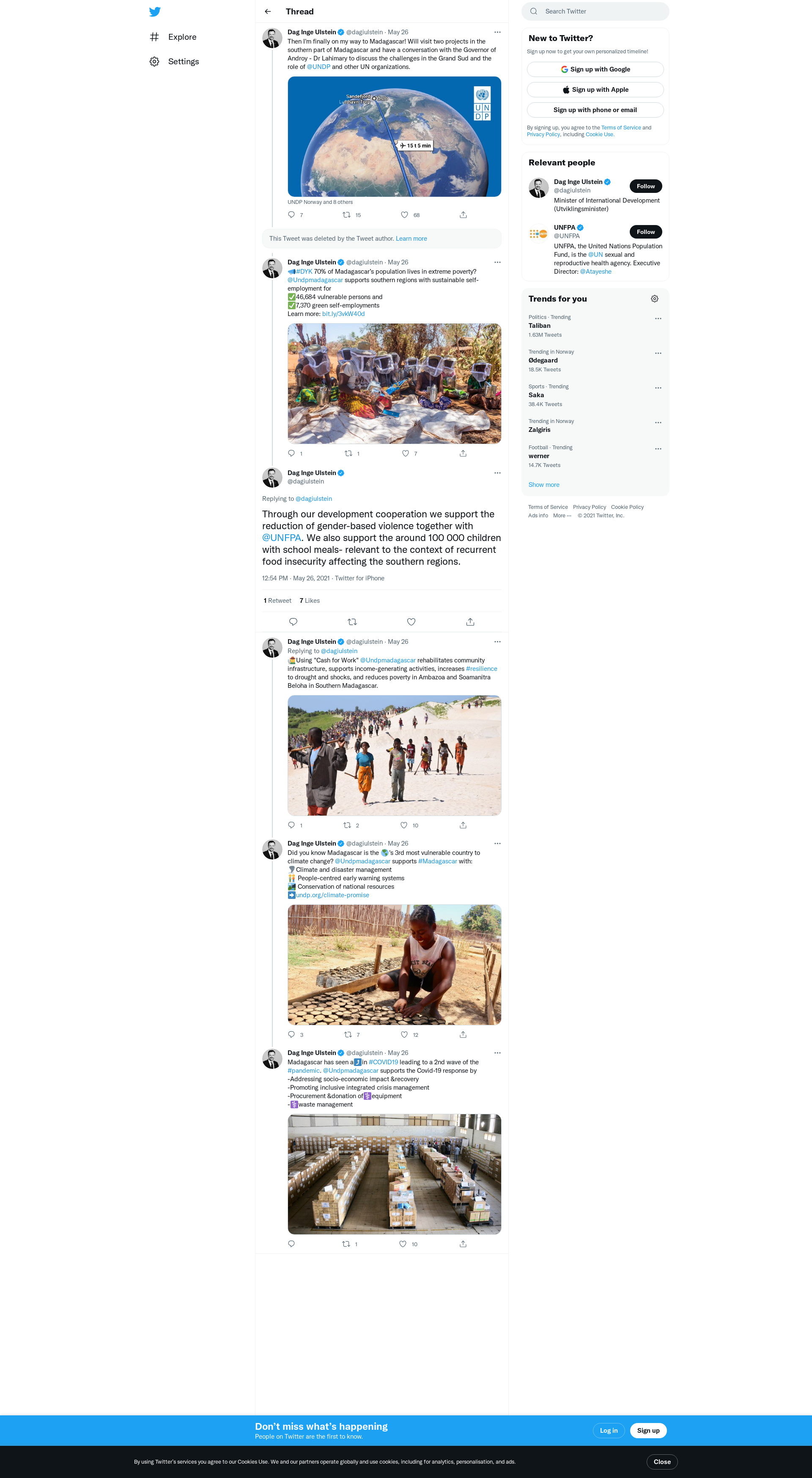The width and height of the screenshot is (812, 1478).
Task: Open the bit.ly/3vkW40d link
Action: tap(343, 314)
